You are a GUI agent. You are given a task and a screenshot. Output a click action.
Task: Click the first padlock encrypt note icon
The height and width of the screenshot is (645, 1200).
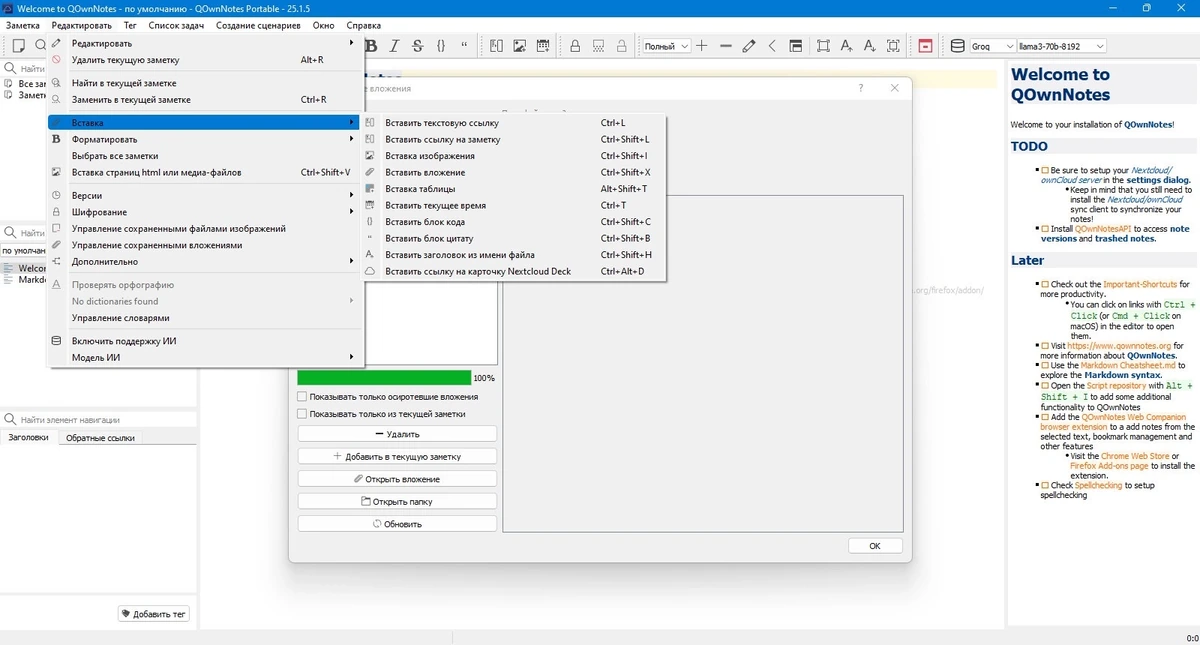[x=575, y=46]
